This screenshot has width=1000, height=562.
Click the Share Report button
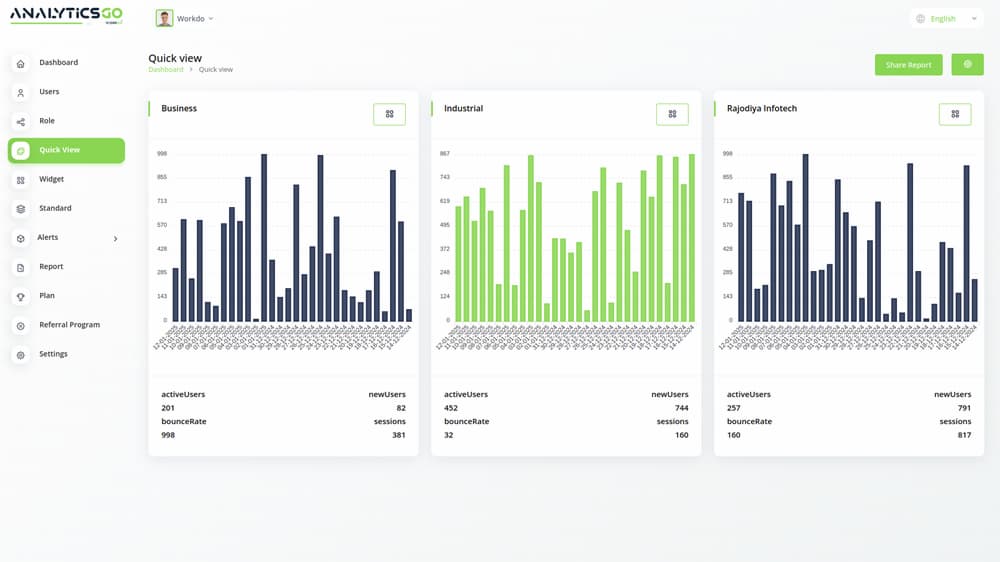click(908, 64)
